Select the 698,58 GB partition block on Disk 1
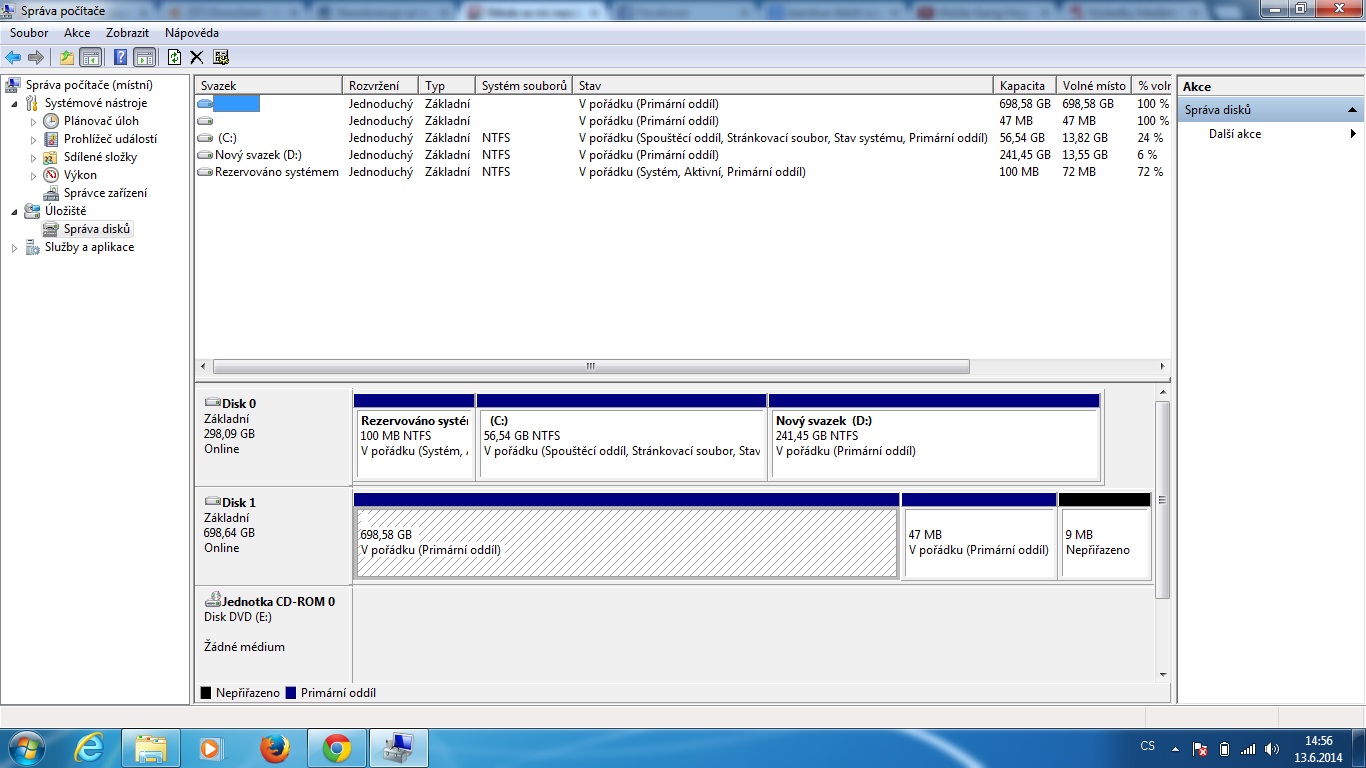 (626, 536)
